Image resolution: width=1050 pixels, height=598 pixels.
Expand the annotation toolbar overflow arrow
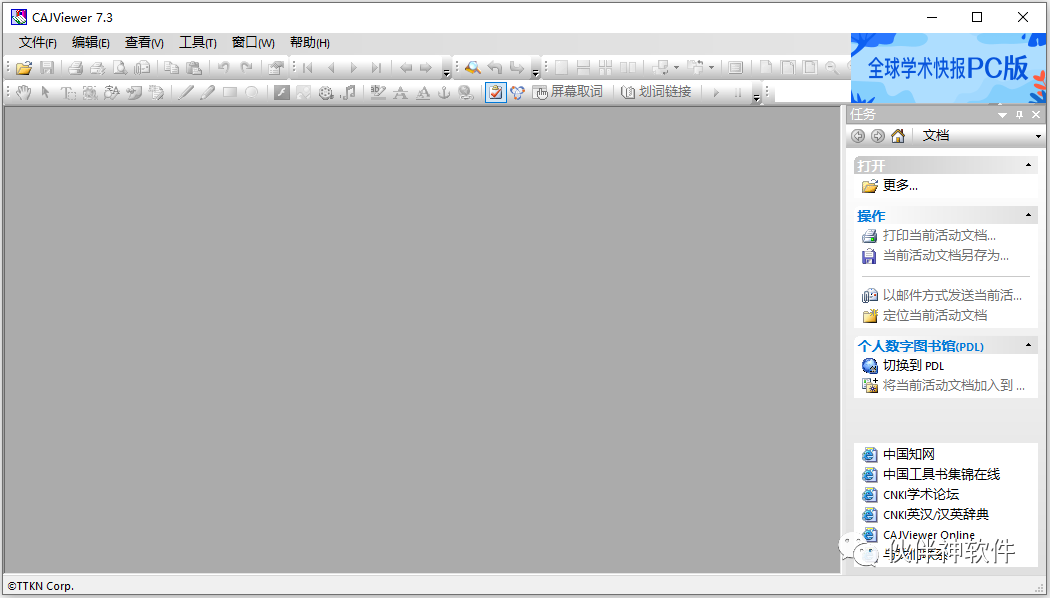point(756,98)
